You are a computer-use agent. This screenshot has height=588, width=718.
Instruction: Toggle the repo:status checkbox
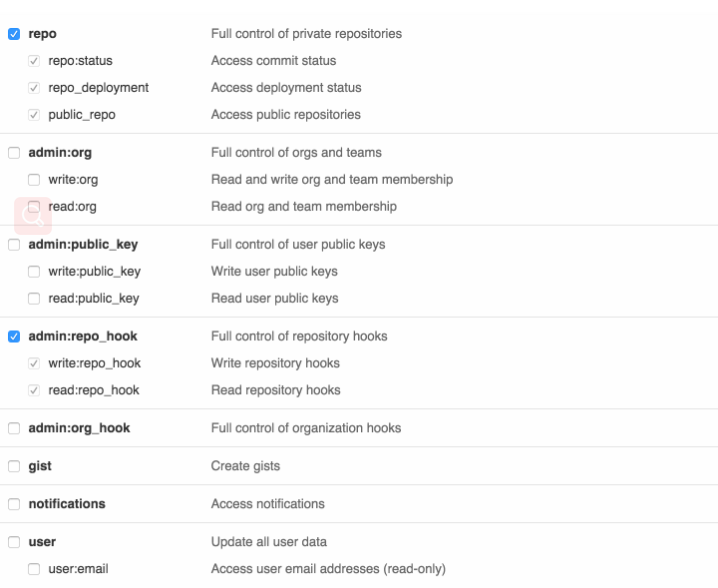(33, 61)
